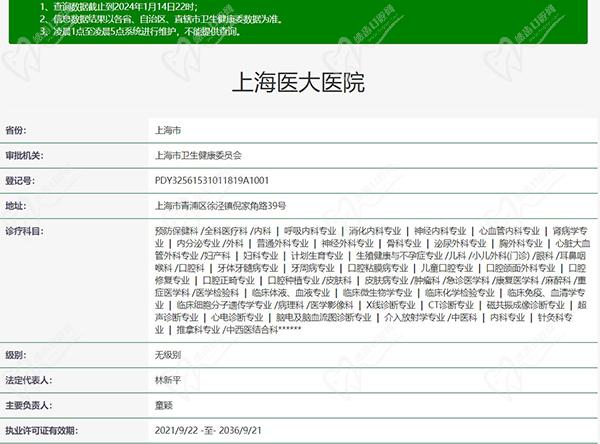
Task: Click the legal representative name 林新平
Action: coord(169,381)
